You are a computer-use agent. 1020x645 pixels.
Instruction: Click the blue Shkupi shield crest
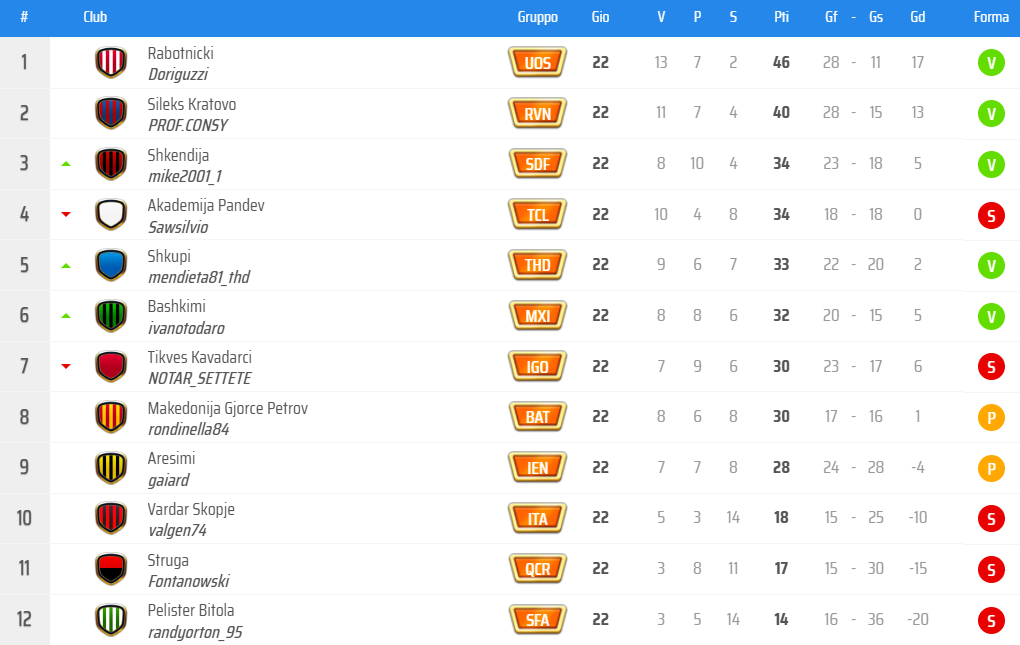point(110,265)
